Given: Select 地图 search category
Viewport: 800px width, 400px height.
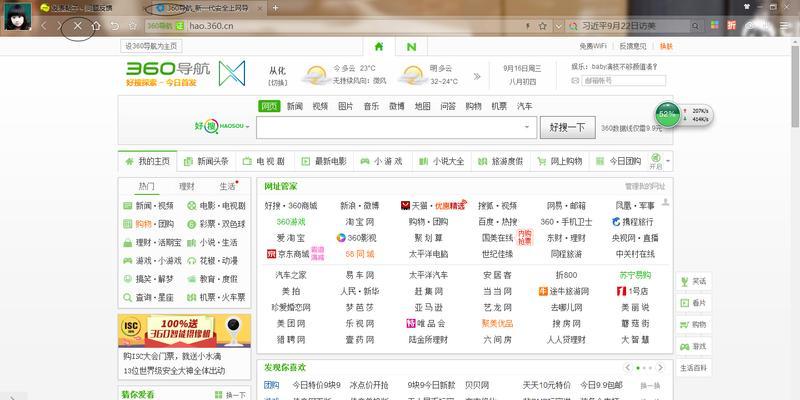Looking at the screenshot, I should pyautogui.click(x=422, y=106).
